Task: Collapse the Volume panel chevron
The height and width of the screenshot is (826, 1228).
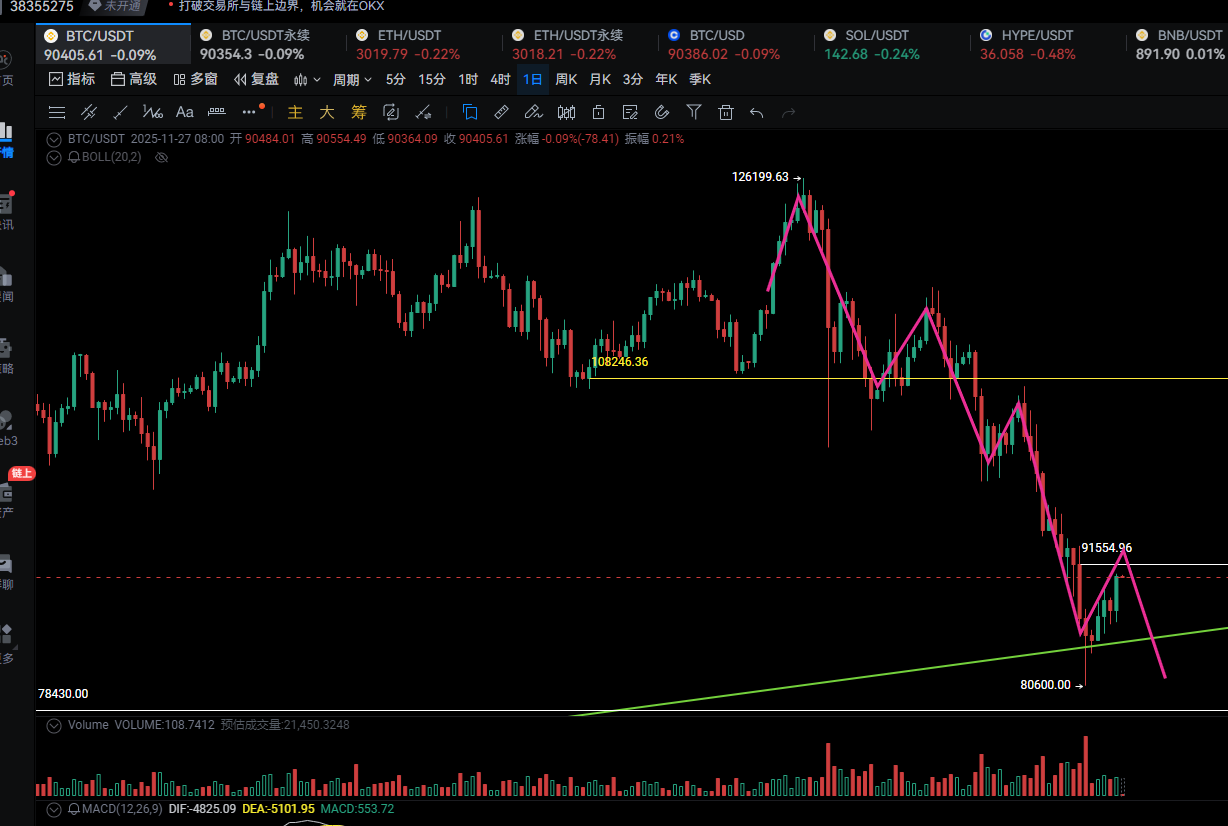Action: click(x=54, y=725)
